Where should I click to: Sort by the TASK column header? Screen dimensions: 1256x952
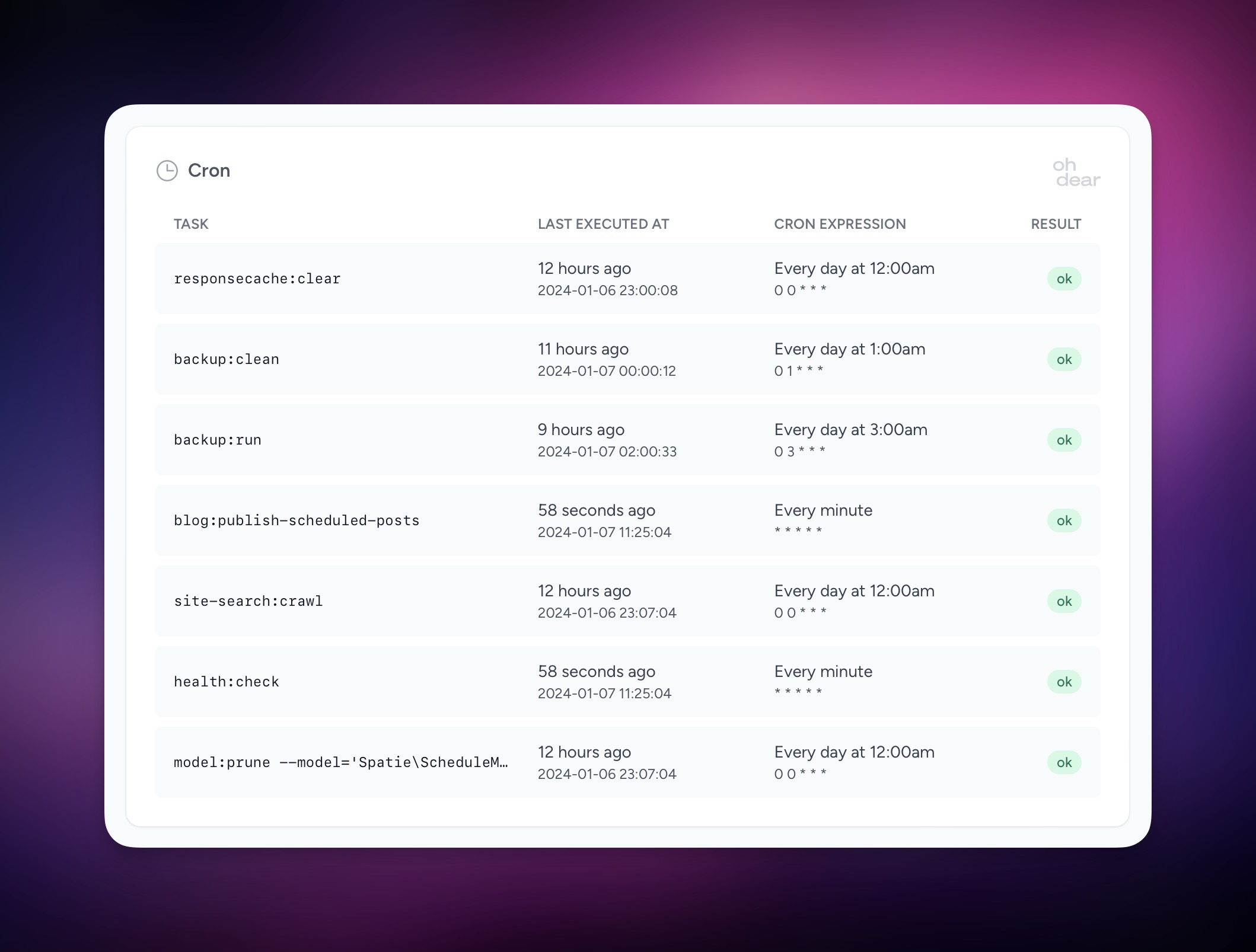[191, 224]
